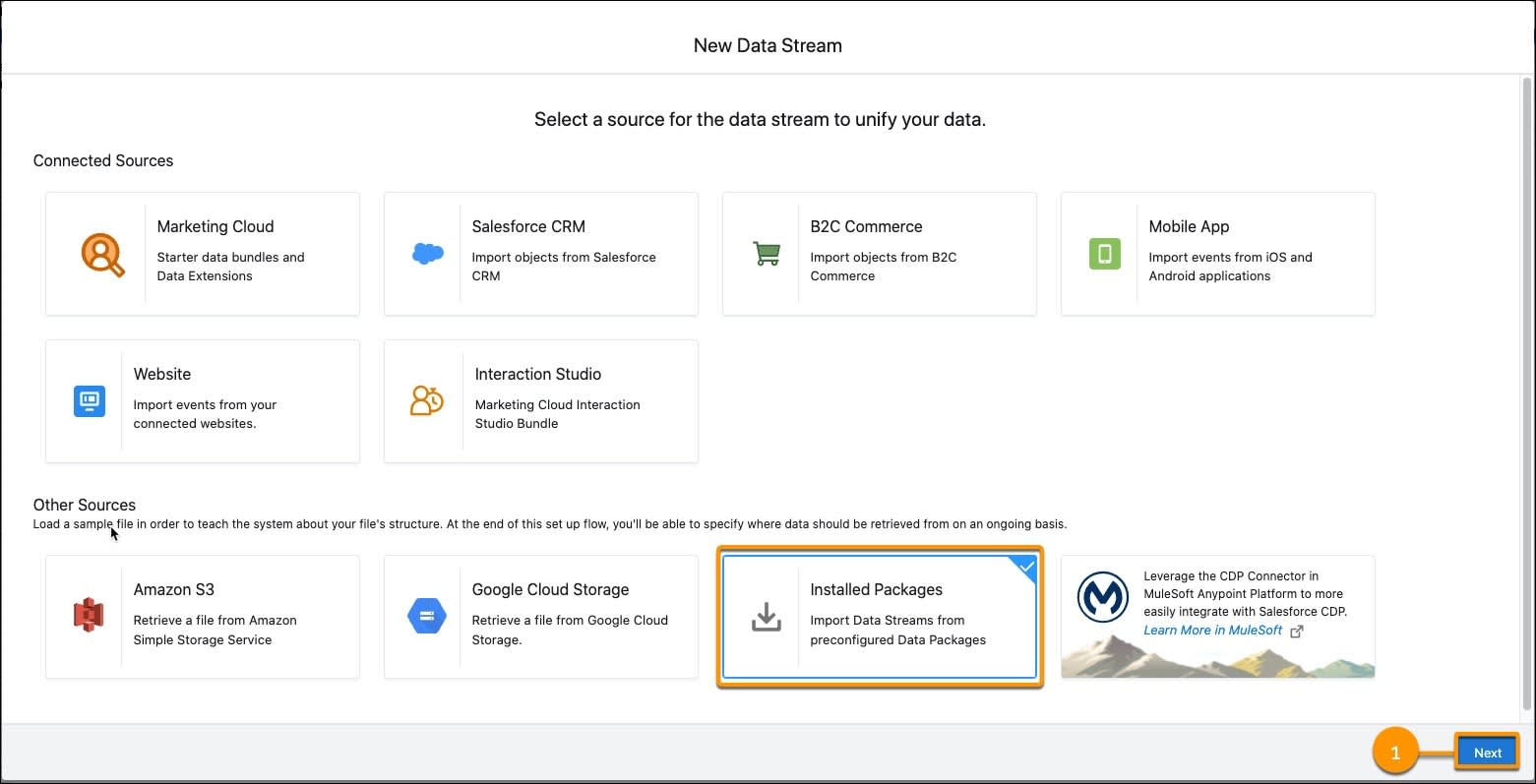Click the Next button
This screenshot has height=784, width=1536.
1487,752
